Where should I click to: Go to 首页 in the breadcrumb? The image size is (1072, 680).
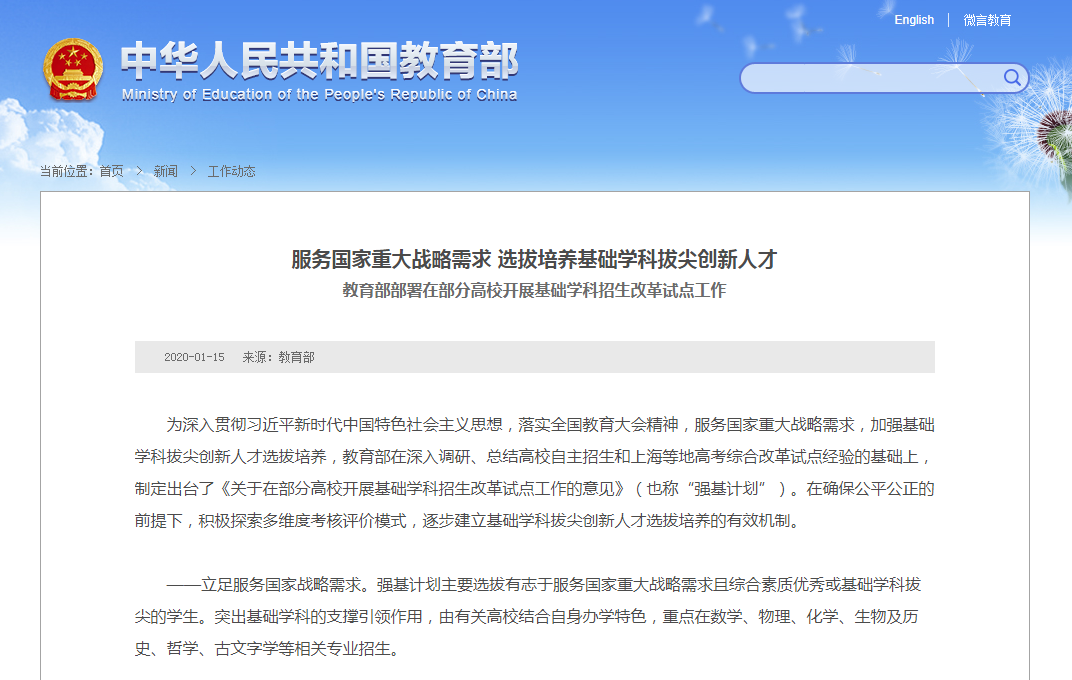[111, 171]
